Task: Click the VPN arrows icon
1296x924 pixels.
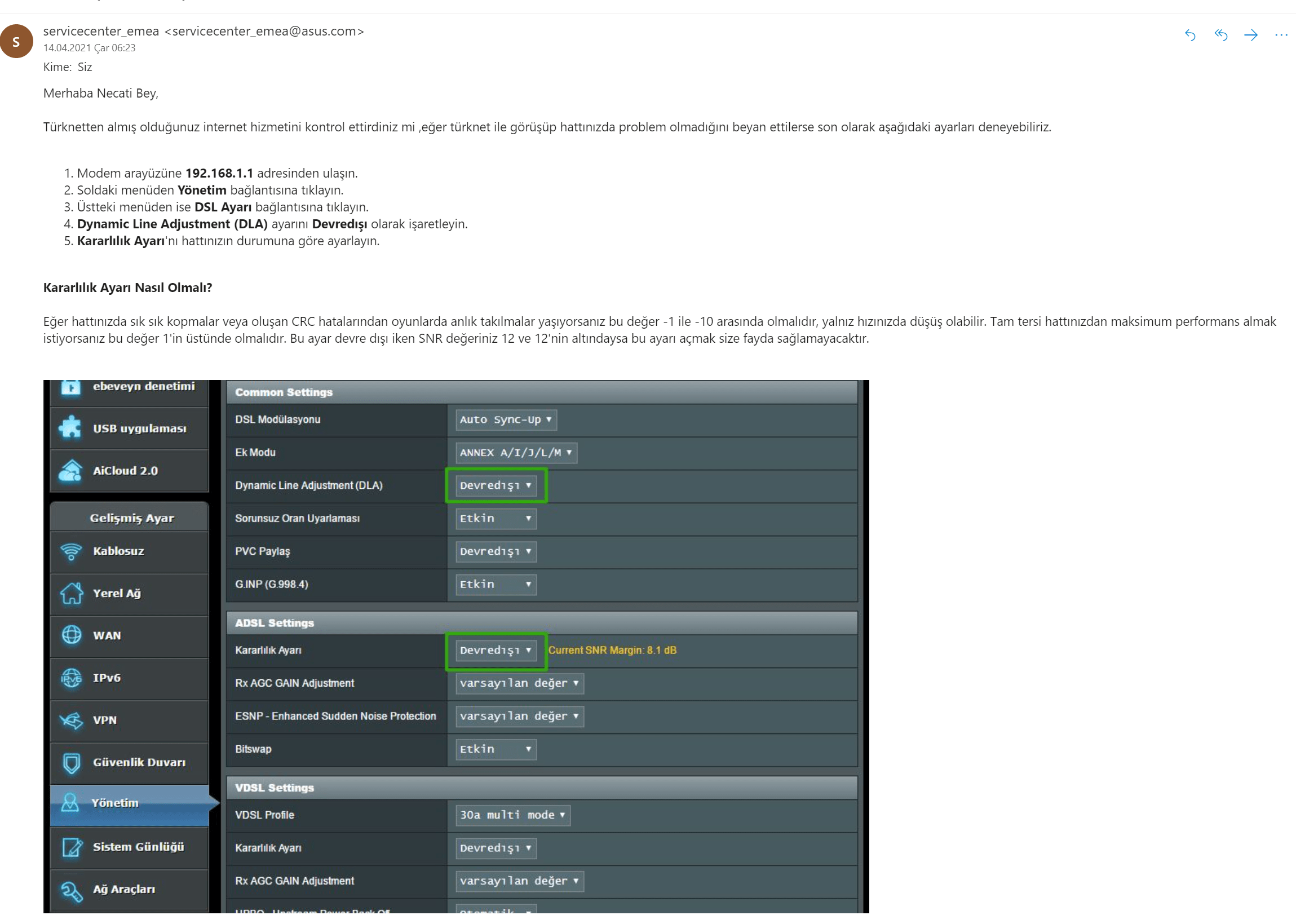Action: [72, 720]
